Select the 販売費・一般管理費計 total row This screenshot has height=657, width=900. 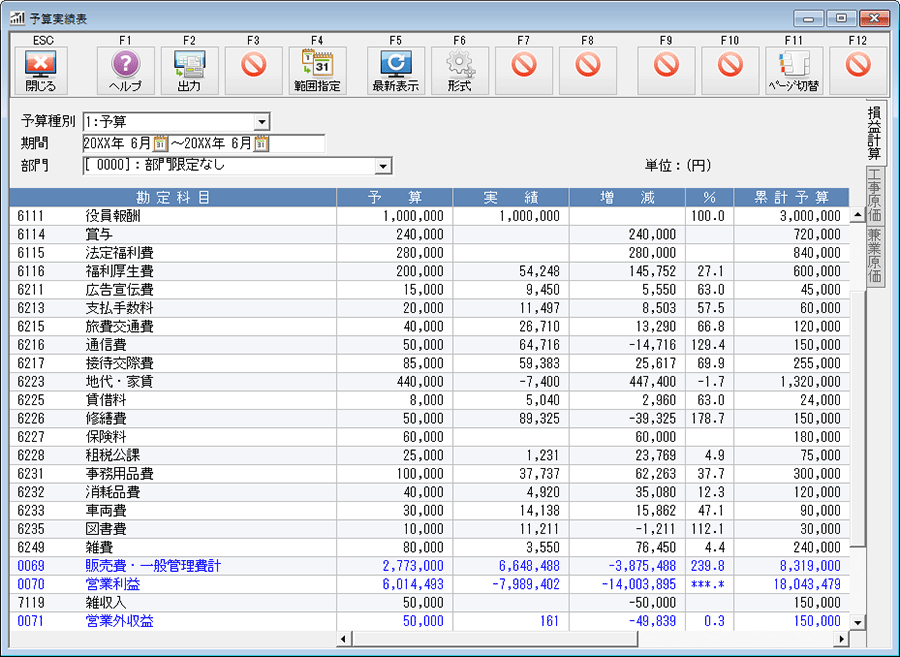[x=429, y=566]
